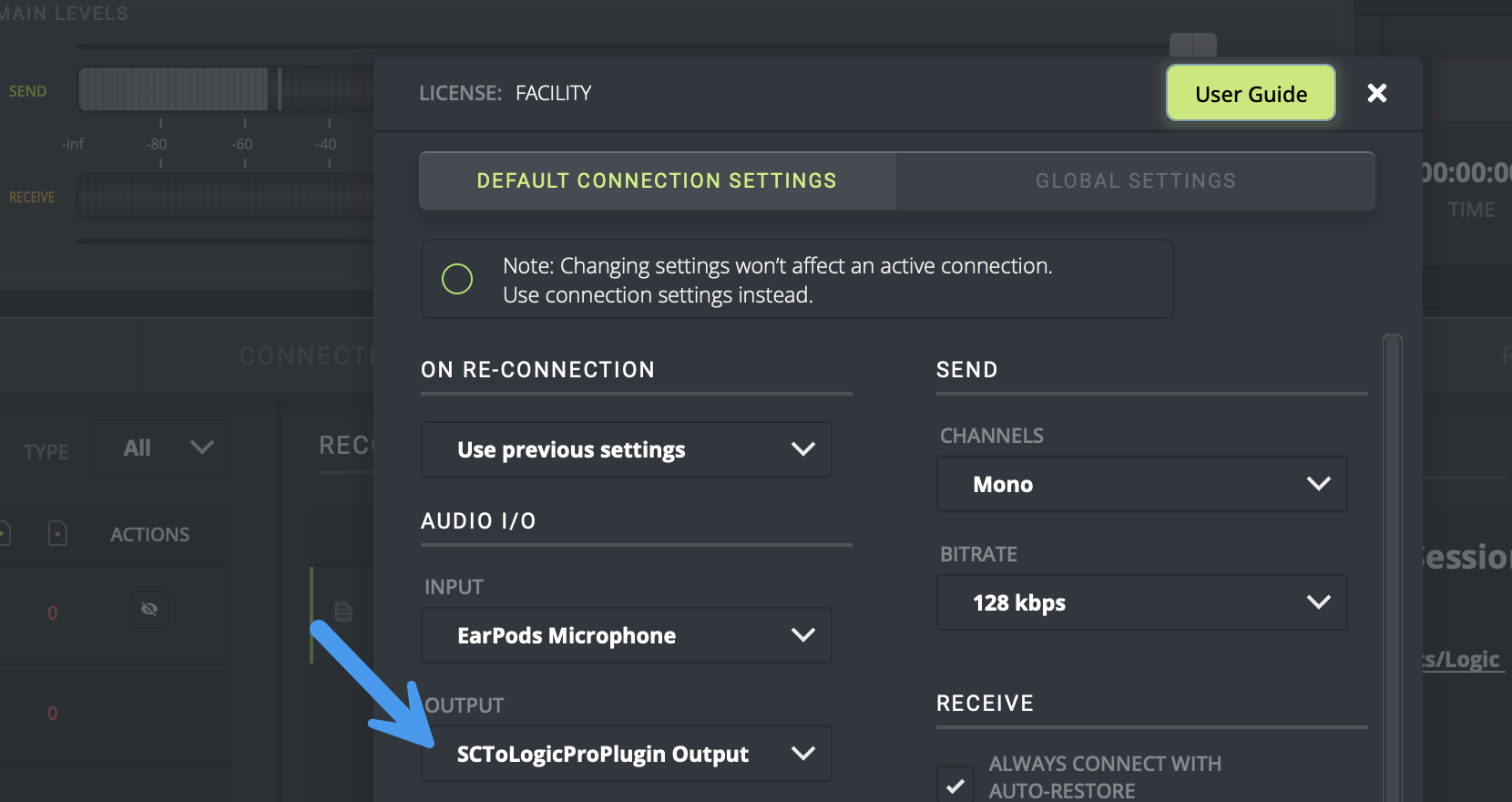This screenshot has height=802, width=1512.
Task: Select the Default Connection Settings tab
Action: coord(657,180)
